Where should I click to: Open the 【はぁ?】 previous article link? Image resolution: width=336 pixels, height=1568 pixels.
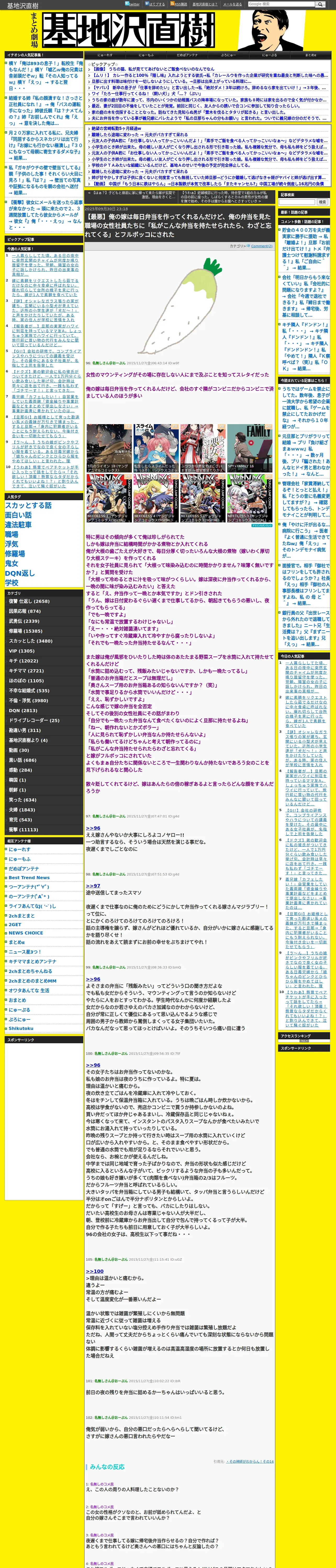132,195
